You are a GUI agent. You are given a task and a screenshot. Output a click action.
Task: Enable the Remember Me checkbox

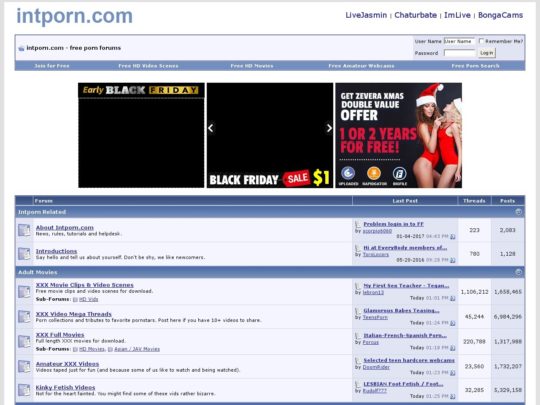pyautogui.click(x=481, y=41)
